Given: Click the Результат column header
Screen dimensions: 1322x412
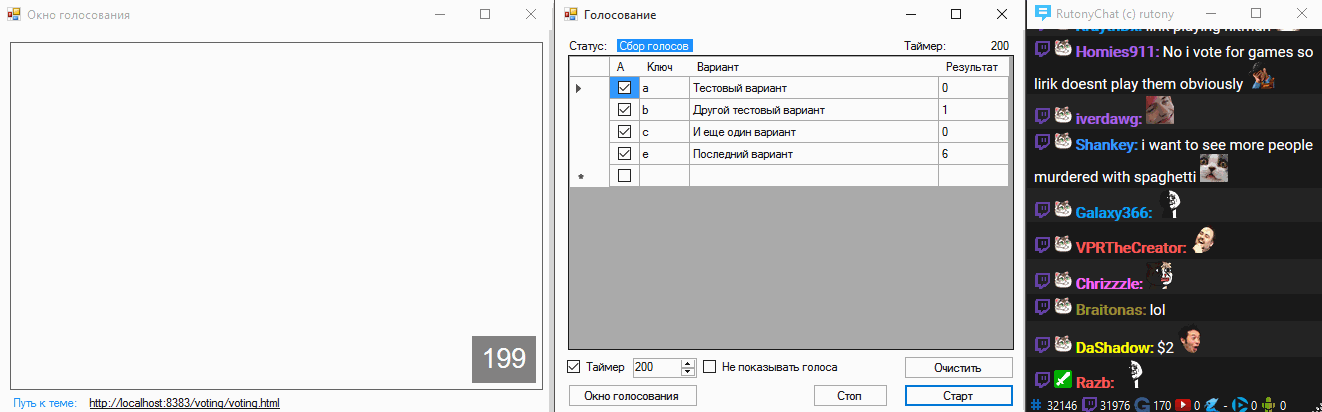Looking at the screenshot, I should coord(972,67).
